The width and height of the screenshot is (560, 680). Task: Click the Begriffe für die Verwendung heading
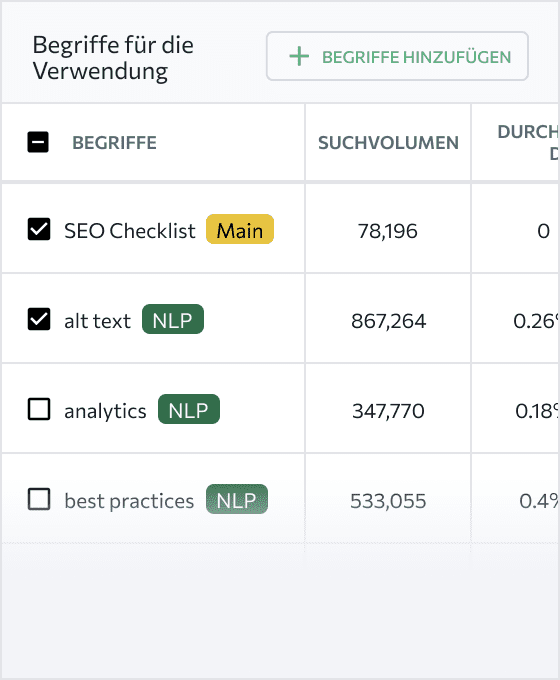pos(113,58)
